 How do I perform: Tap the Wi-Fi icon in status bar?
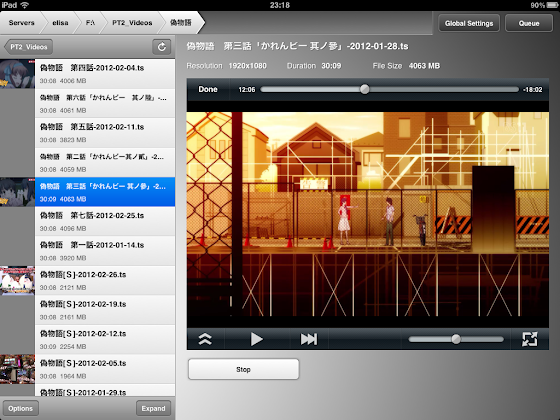point(24,5)
